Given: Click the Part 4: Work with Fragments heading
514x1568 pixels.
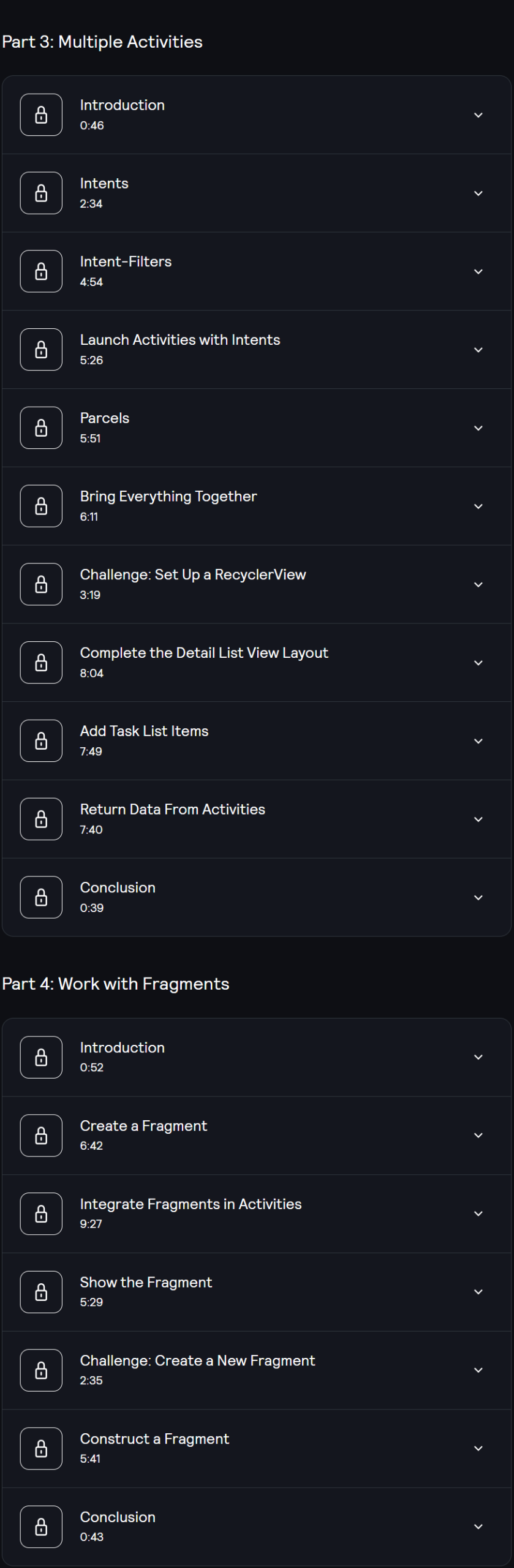Looking at the screenshot, I should click(116, 984).
